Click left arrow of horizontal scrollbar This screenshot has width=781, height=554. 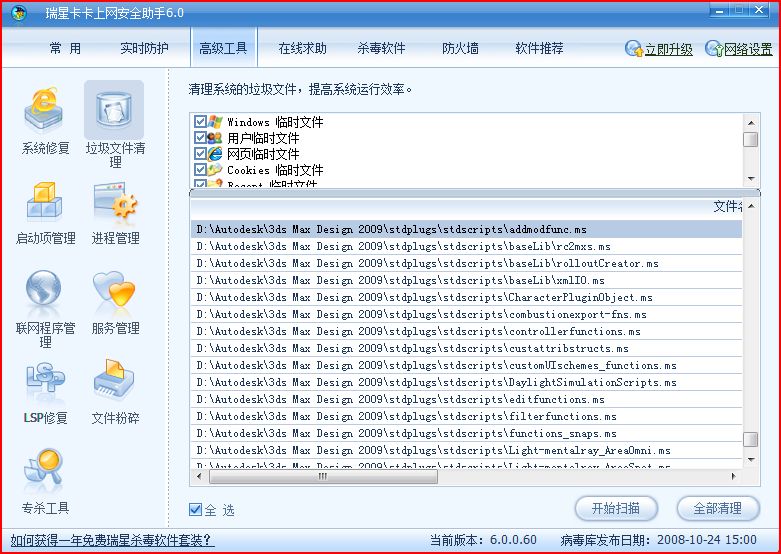point(199,476)
